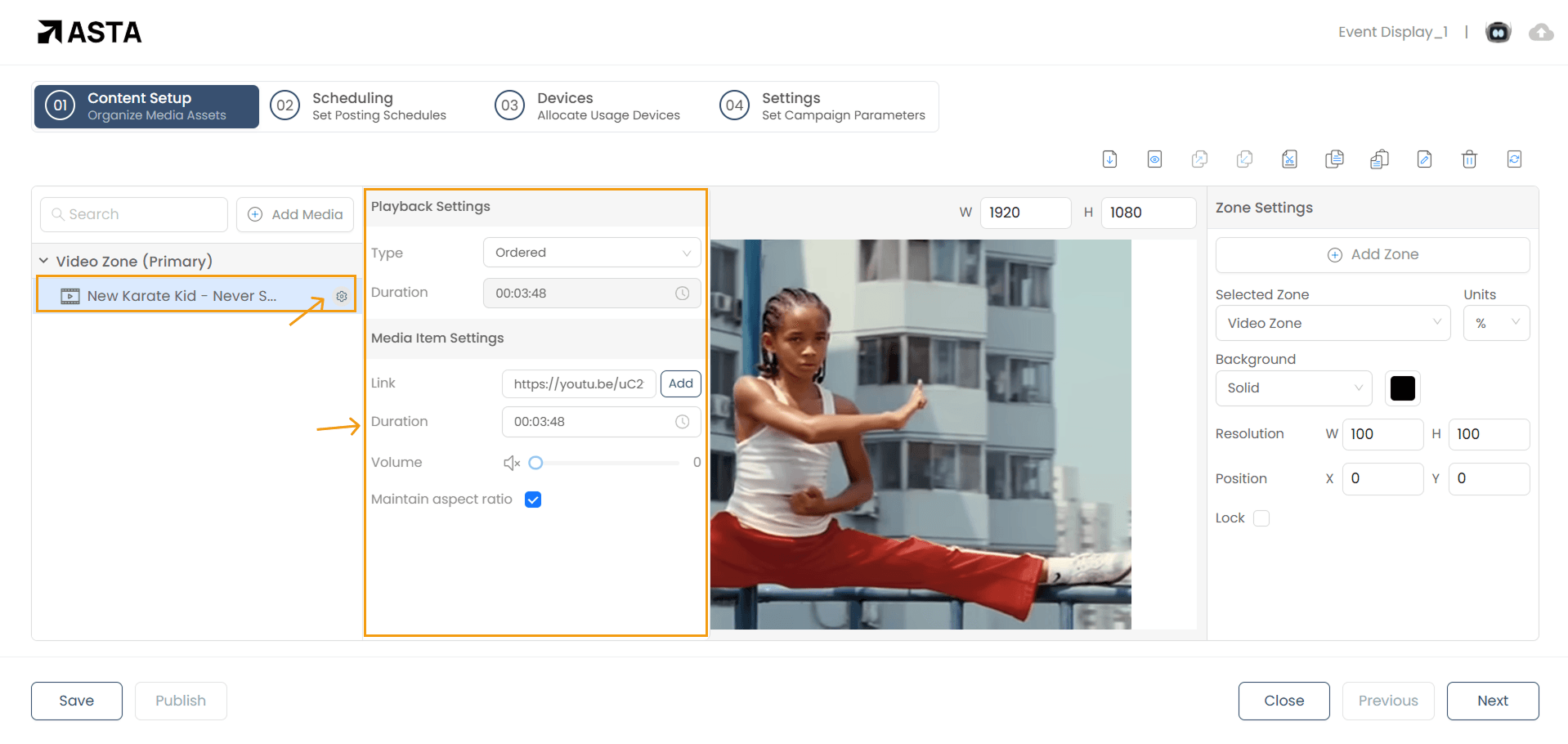The width and height of the screenshot is (1568, 744).
Task: Open the Selected Zone dropdown
Action: pyautogui.click(x=1333, y=323)
